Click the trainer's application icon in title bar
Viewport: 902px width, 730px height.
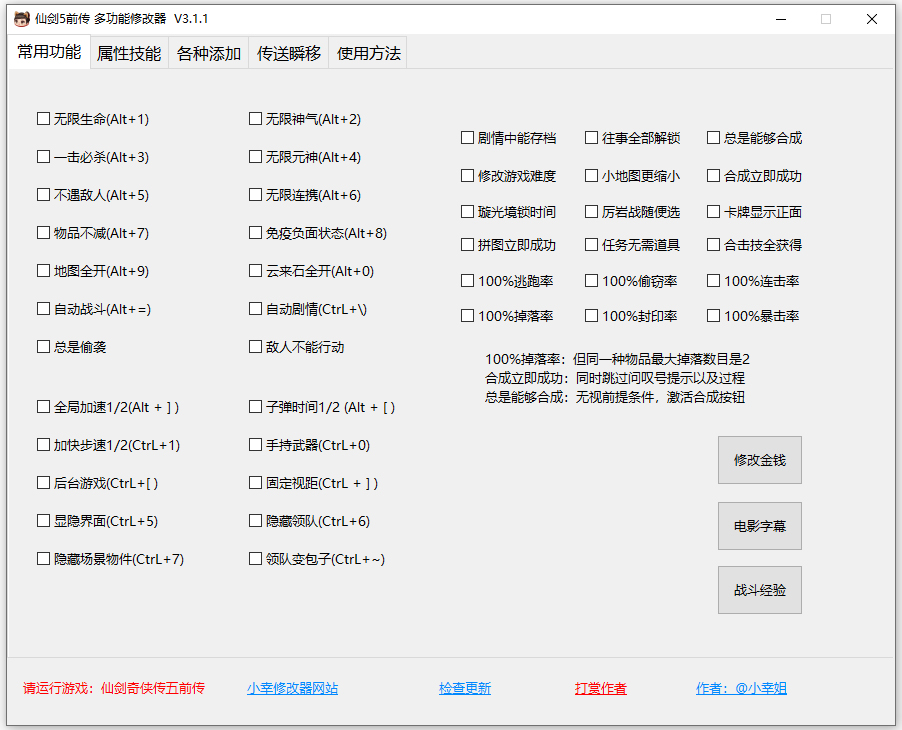click(x=21, y=18)
